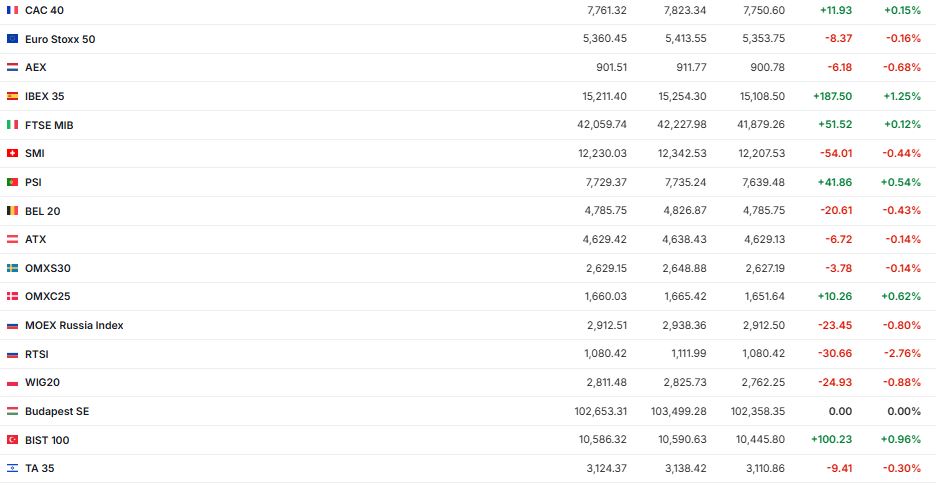Click the Spain flag icon beside IBEX 35
Viewport: 936px width, 486px height.
point(12,96)
